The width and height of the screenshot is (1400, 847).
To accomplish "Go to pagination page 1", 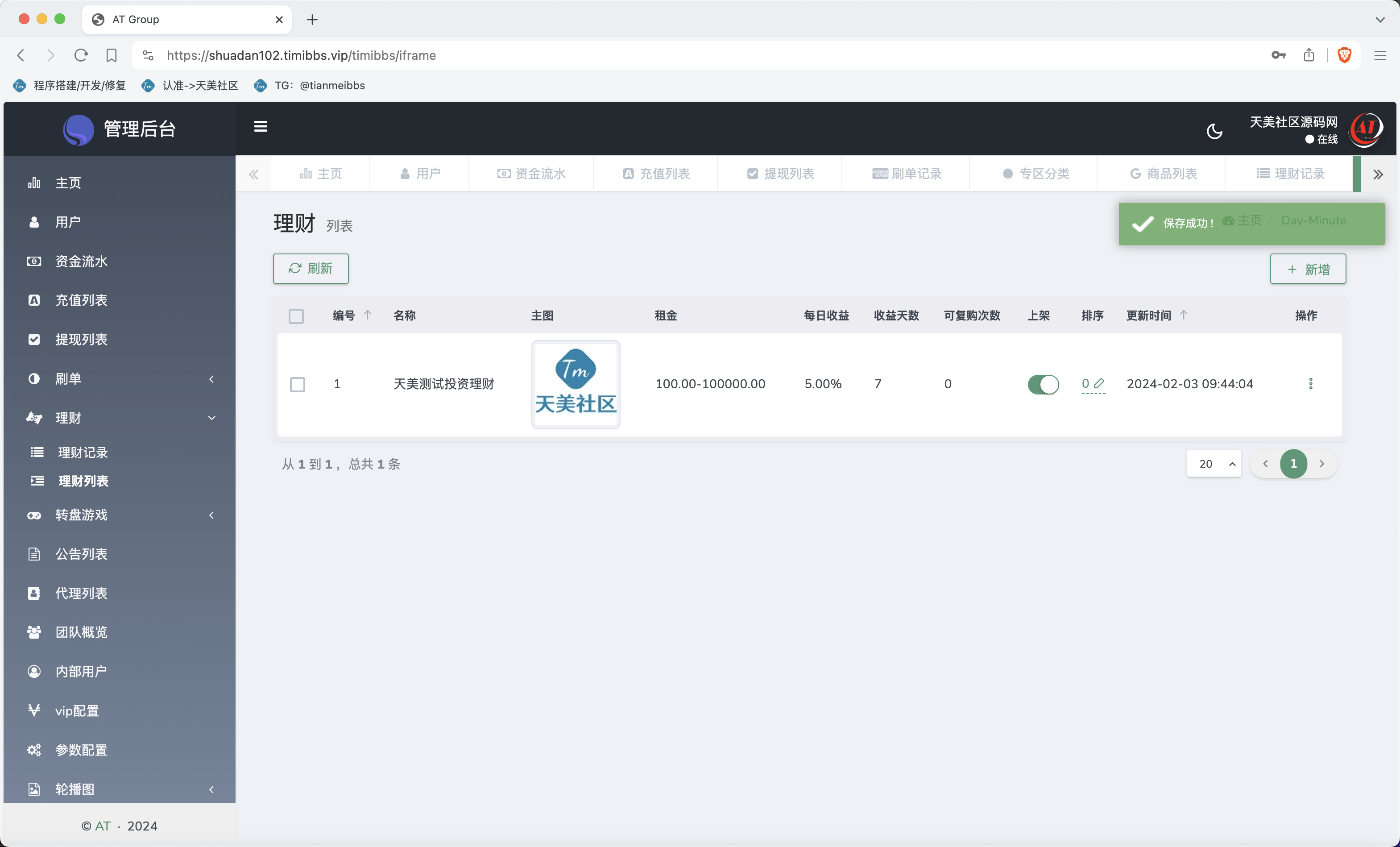I will 1294,464.
